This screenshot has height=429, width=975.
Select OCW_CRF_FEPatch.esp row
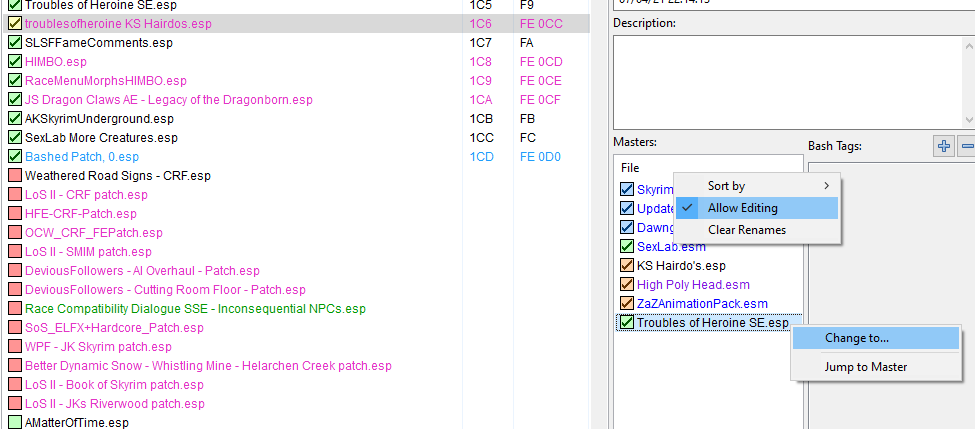point(93,233)
